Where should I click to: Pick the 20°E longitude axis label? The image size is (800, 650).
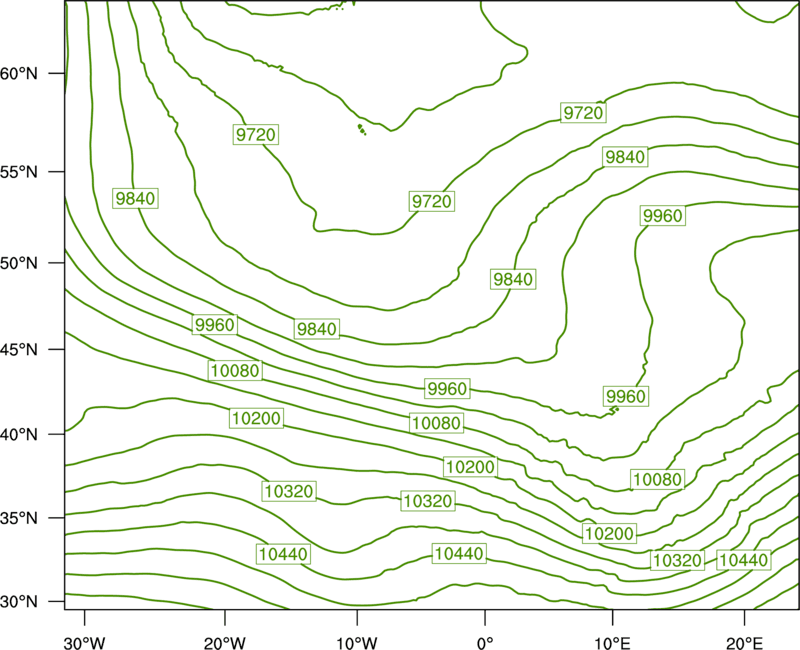click(744, 643)
